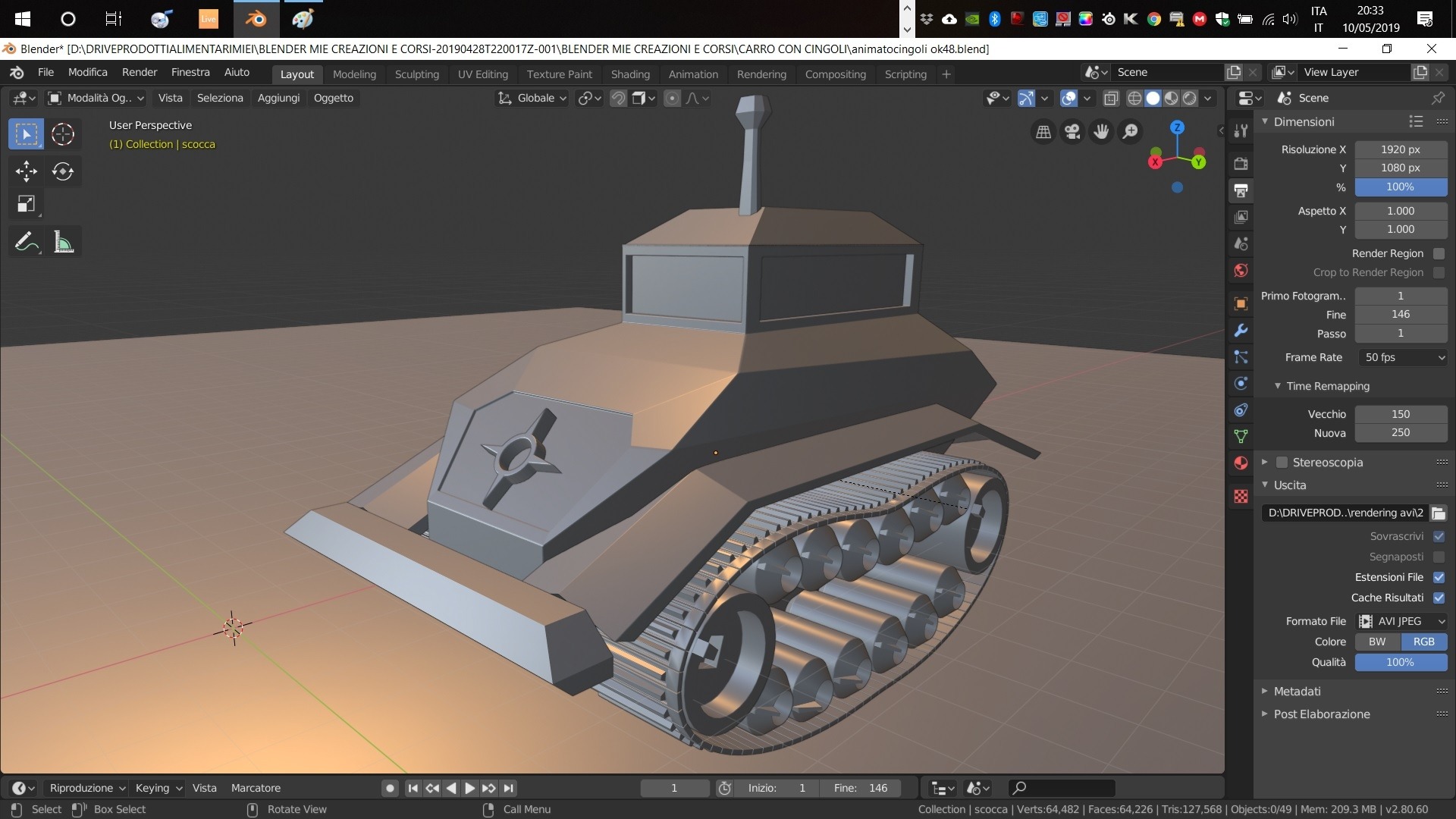Open the Material properties sphere icon
The image size is (1456, 819).
(1241, 463)
